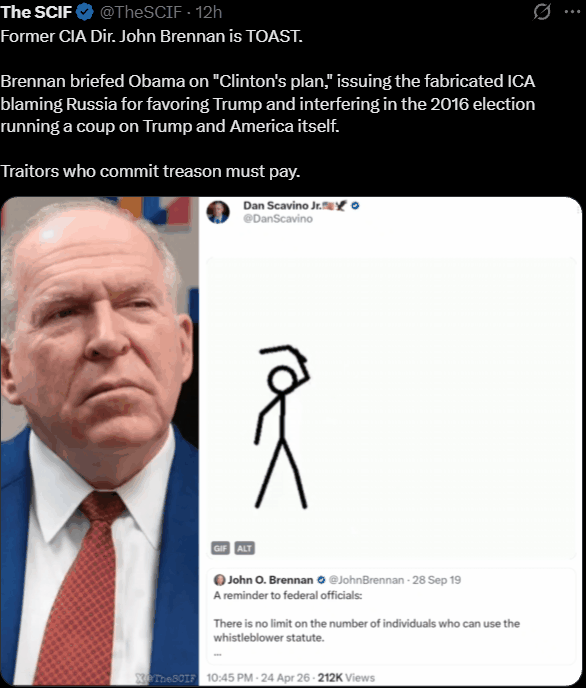Click the @DanScavino handle
Screen dimensions: 586x688
click(278, 219)
